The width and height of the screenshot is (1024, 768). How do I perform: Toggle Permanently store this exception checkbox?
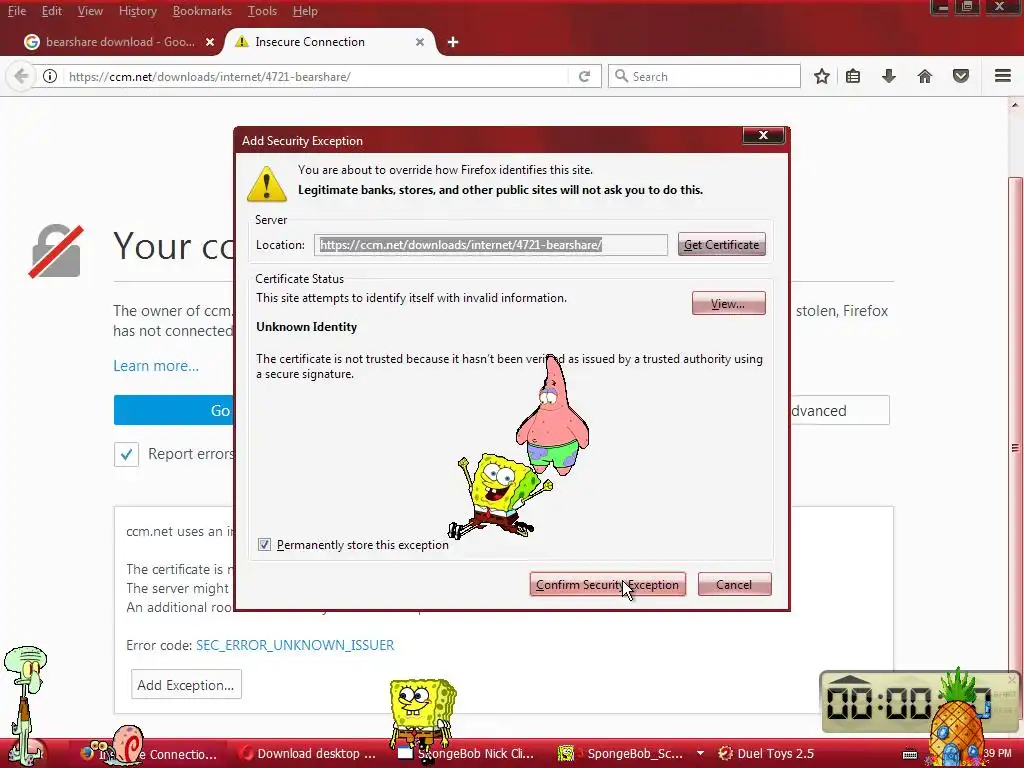264,545
